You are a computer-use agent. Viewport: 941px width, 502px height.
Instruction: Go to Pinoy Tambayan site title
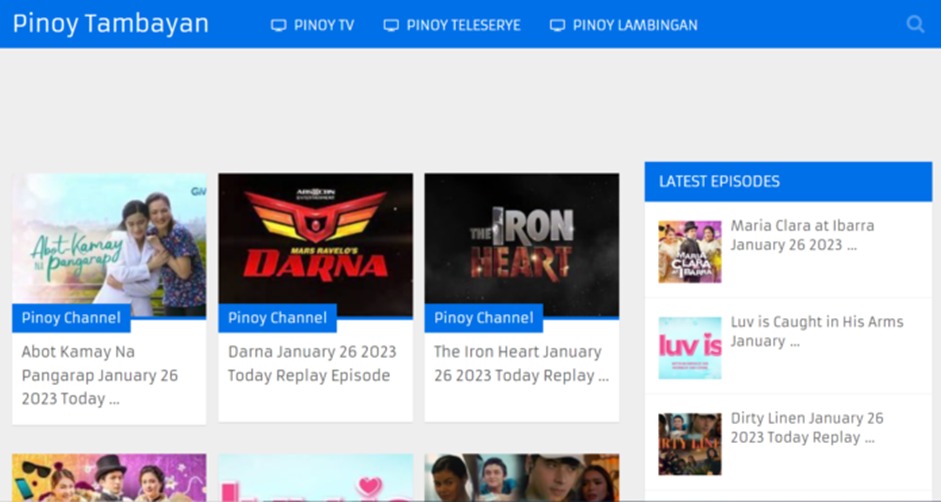111,24
